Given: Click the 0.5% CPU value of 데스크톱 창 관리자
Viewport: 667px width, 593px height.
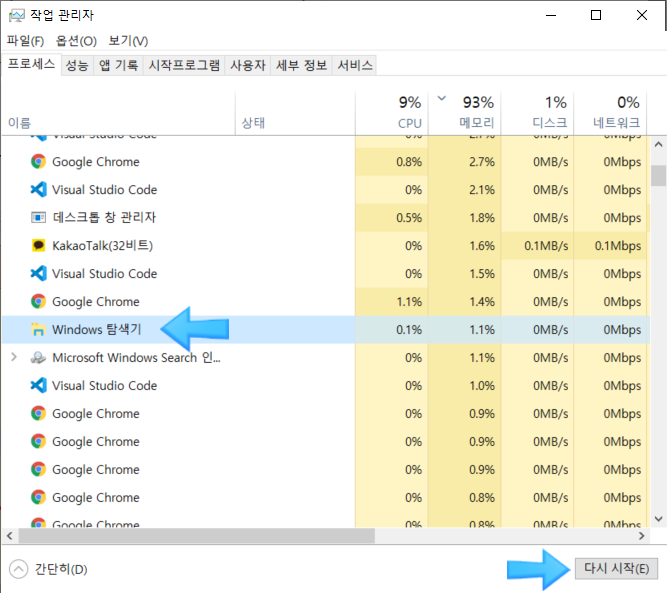Looking at the screenshot, I should 409,218.
